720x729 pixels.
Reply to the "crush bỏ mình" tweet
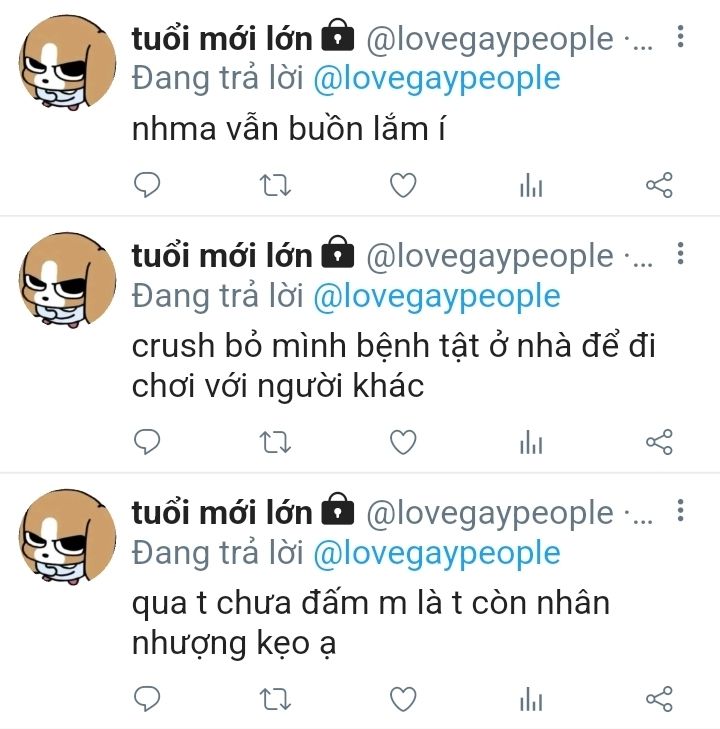point(147,441)
